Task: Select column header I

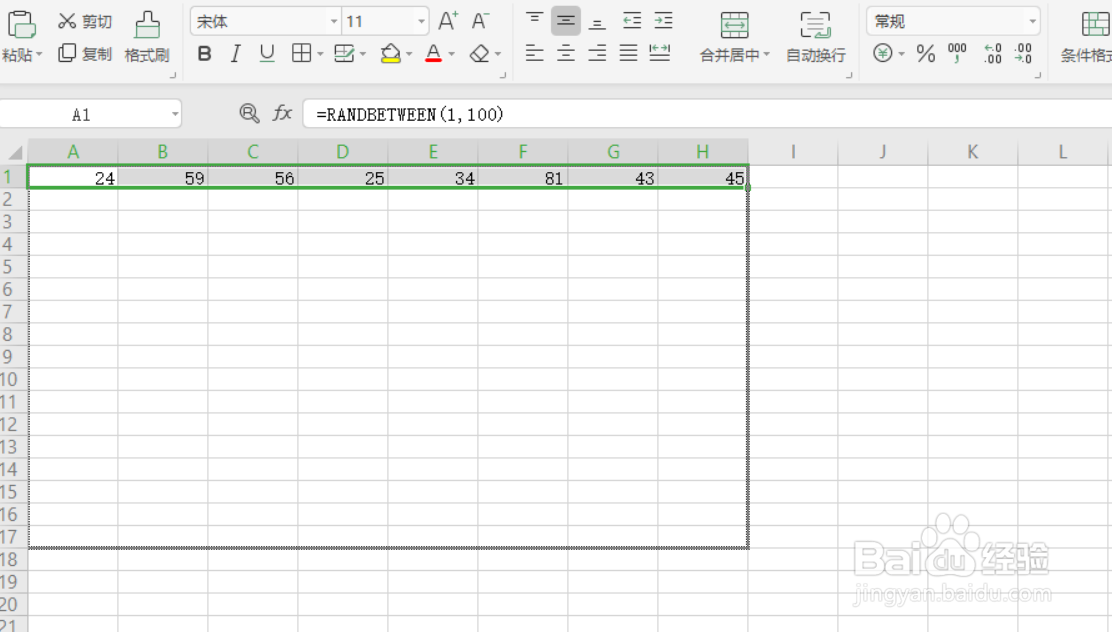Action: pos(793,152)
